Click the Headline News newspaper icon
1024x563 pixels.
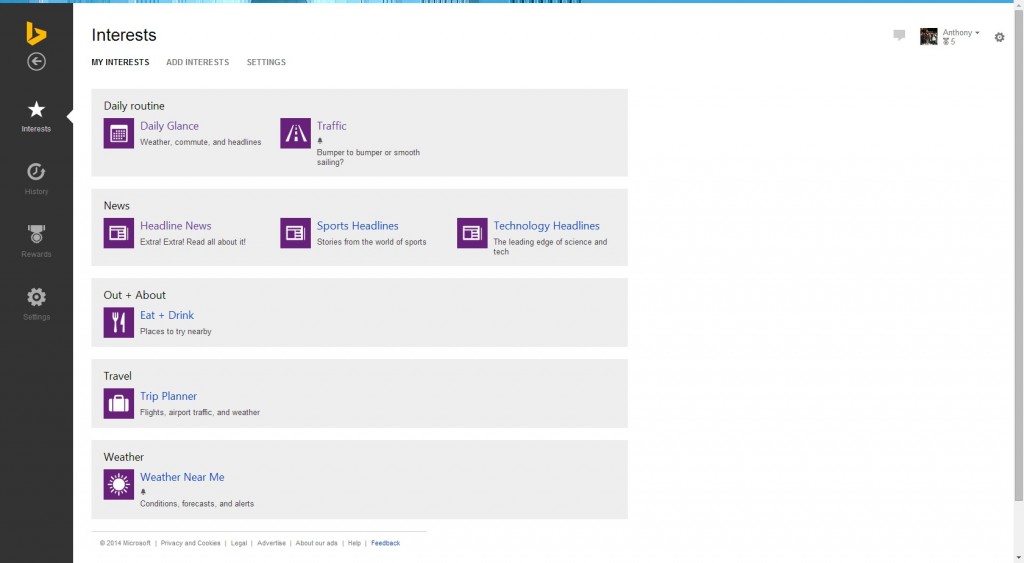coord(119,233)
